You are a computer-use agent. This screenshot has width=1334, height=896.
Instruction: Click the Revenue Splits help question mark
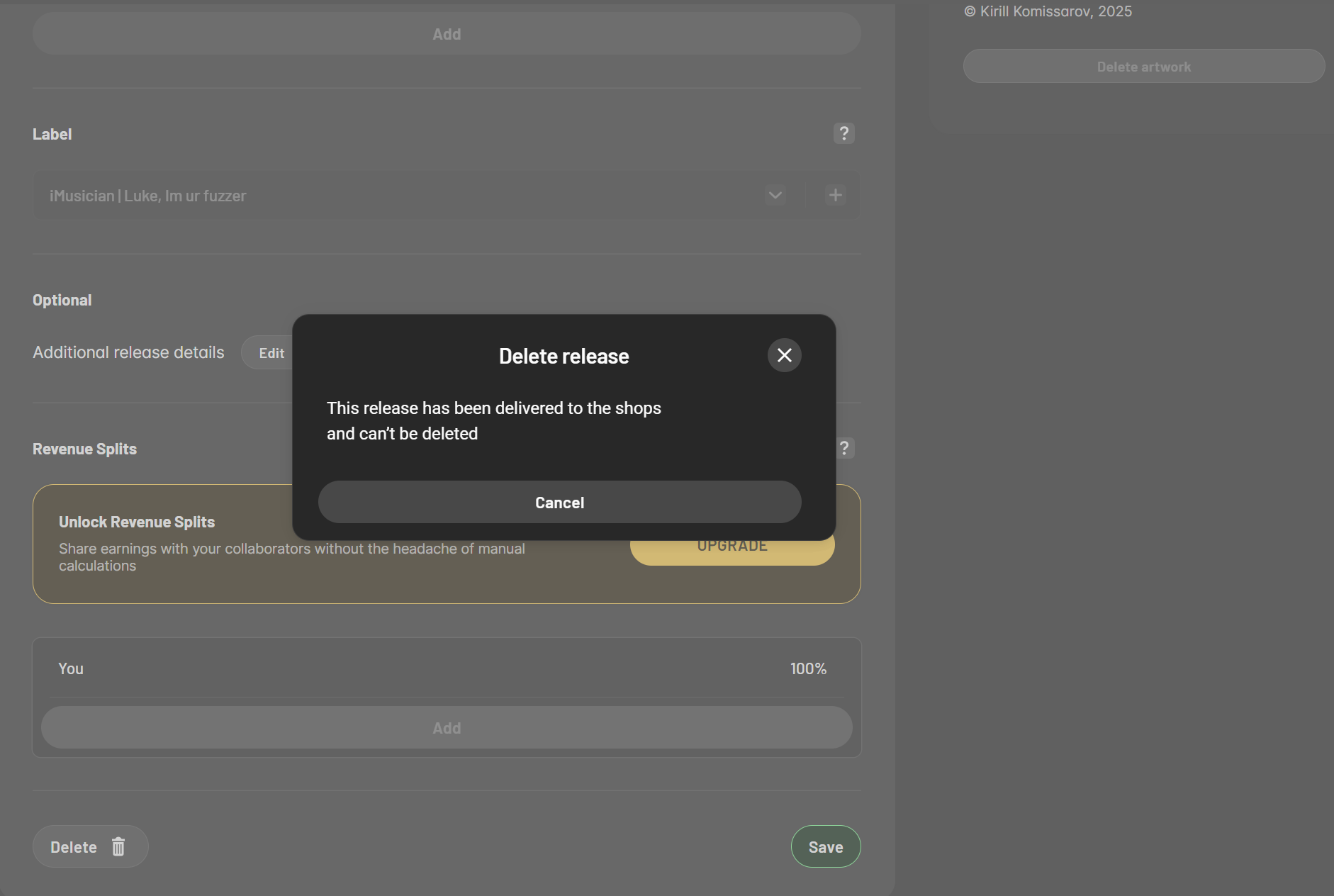pyautogui.click(x=845, y=448)
